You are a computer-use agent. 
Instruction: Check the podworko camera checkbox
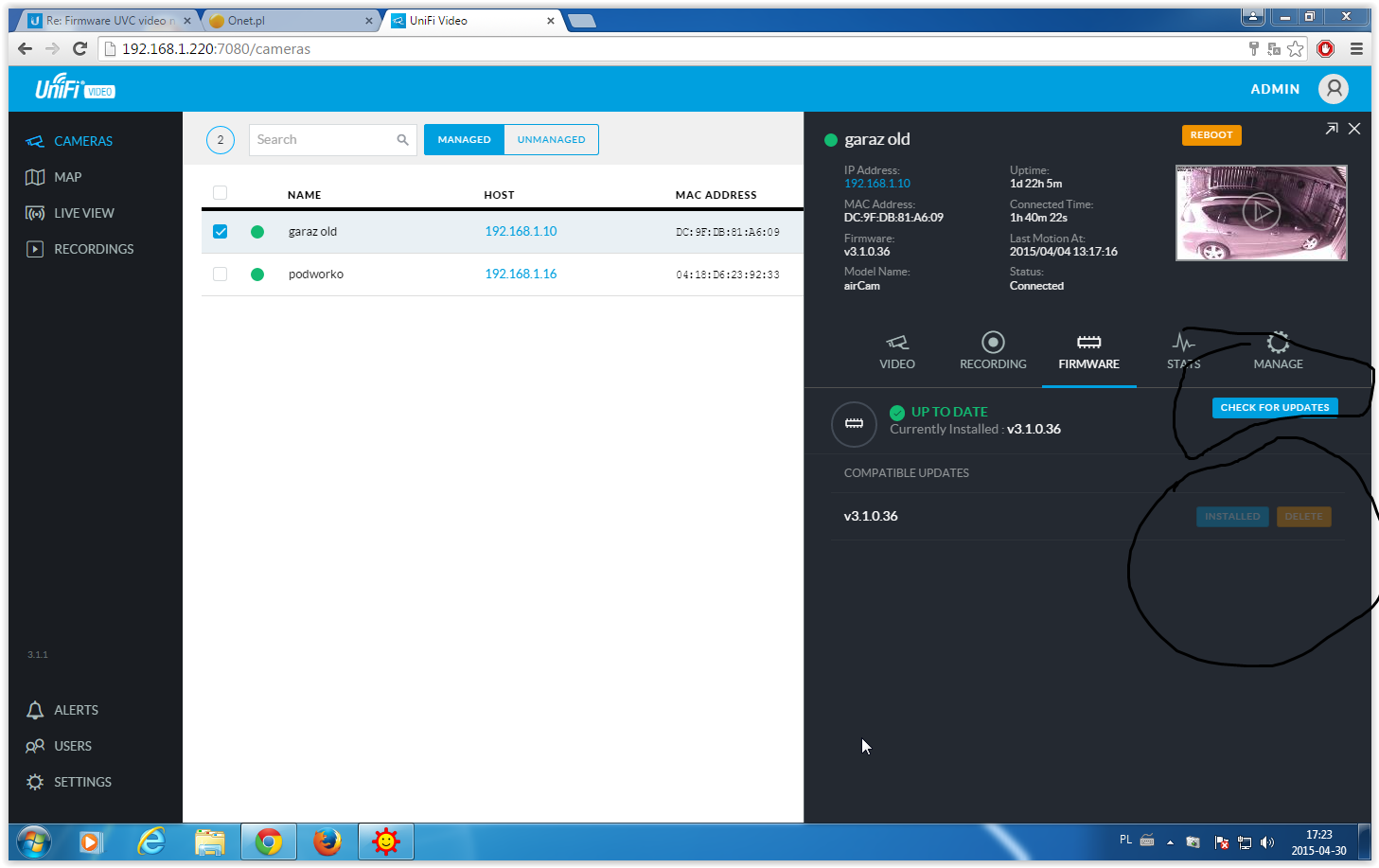coord(221,275)
